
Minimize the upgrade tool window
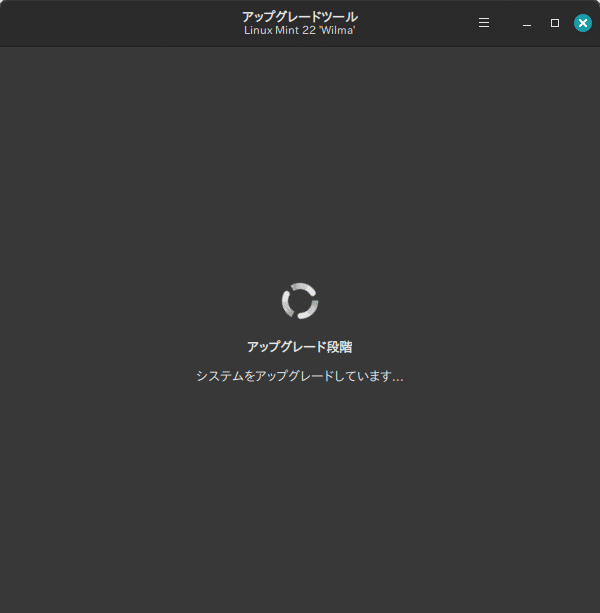[527, 23]
